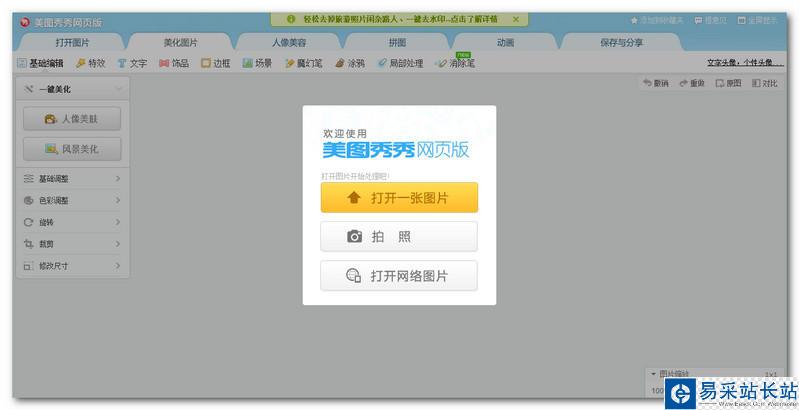This screenshot has width=799, height=410.
Task: Switch to the 保存与分享 tab
Action: coord(621,42)
